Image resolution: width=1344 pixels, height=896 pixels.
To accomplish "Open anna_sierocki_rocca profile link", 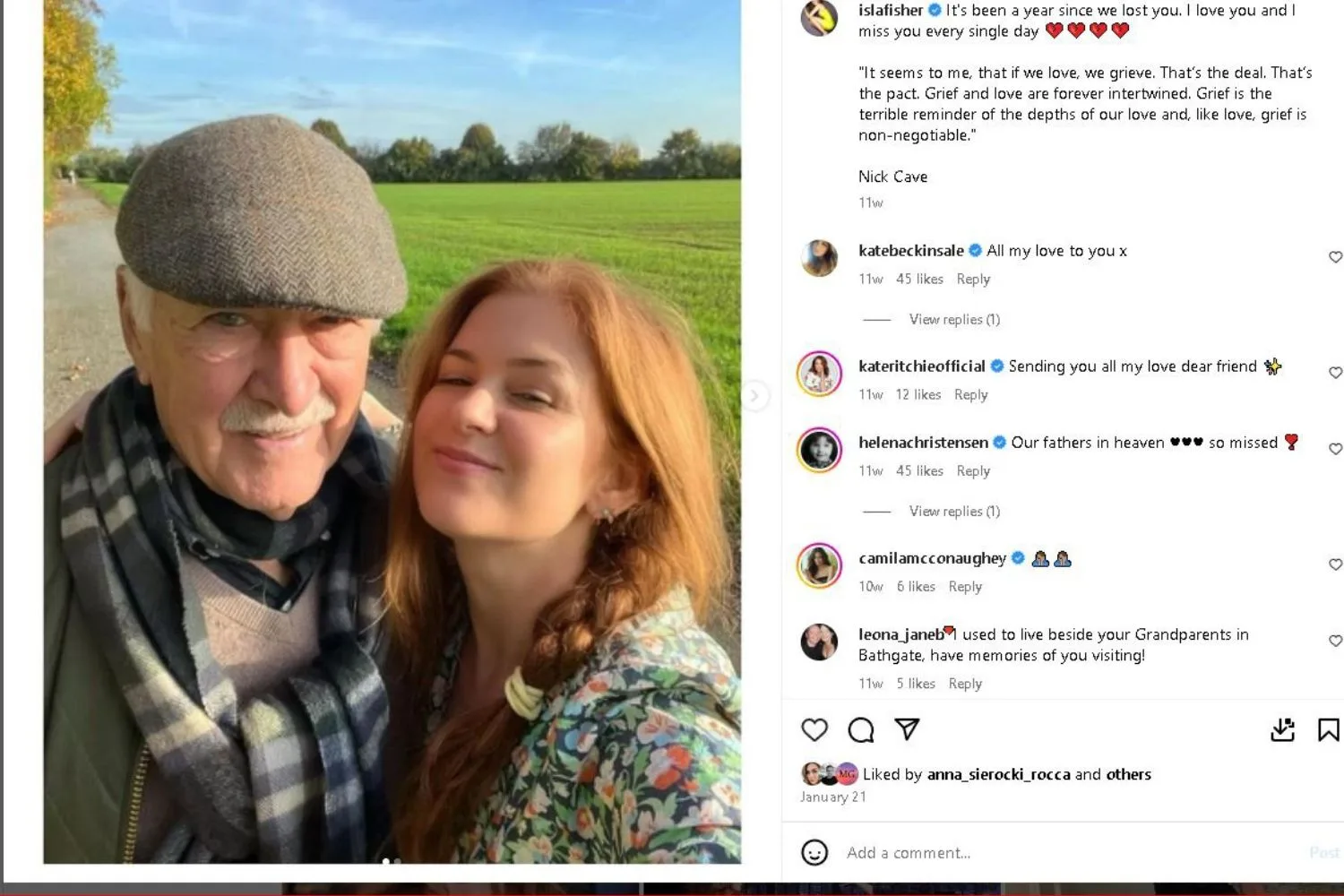I will (998, 774).
